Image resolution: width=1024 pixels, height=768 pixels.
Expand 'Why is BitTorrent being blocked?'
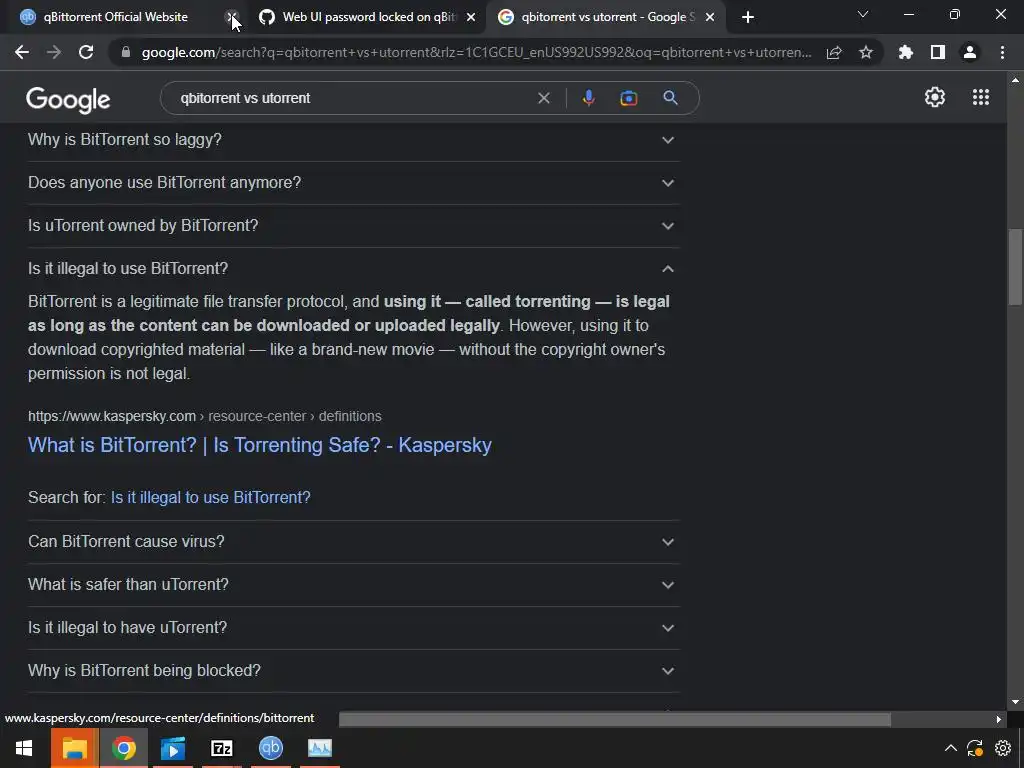coord(353,671)
